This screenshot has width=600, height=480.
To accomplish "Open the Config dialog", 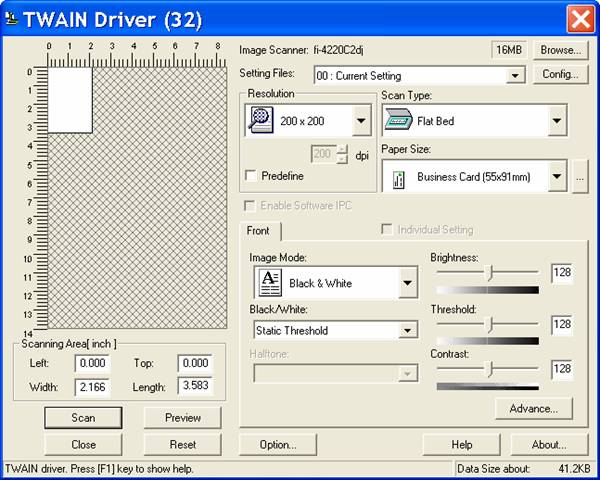I will pos(560,74).
